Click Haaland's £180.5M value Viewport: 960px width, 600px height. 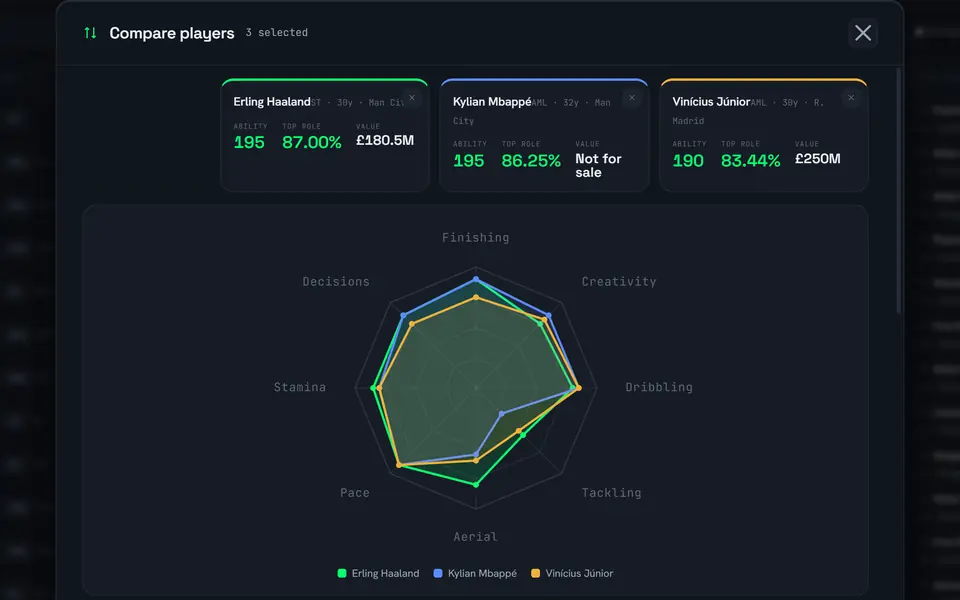point(385,140)
